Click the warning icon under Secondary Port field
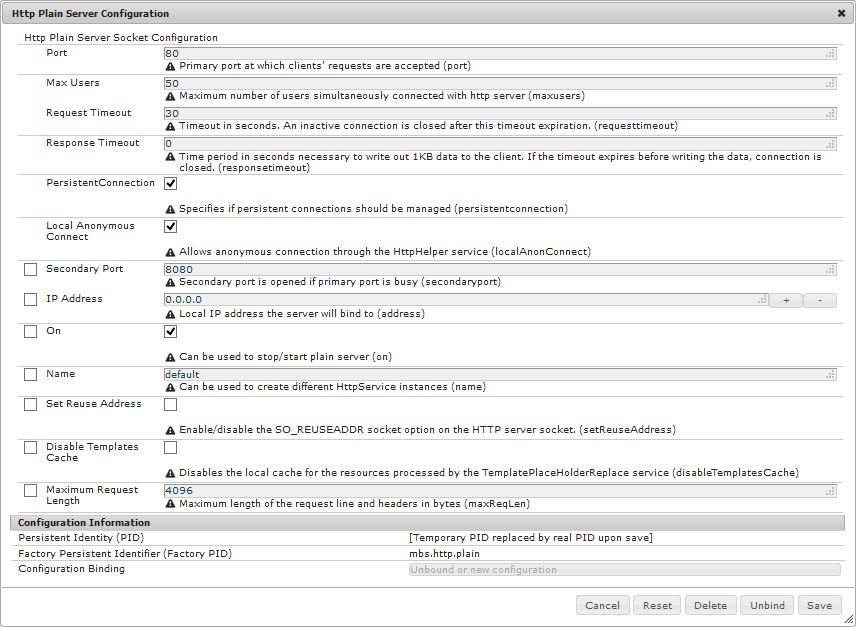 pyautogui.click(x=170, y=282)
